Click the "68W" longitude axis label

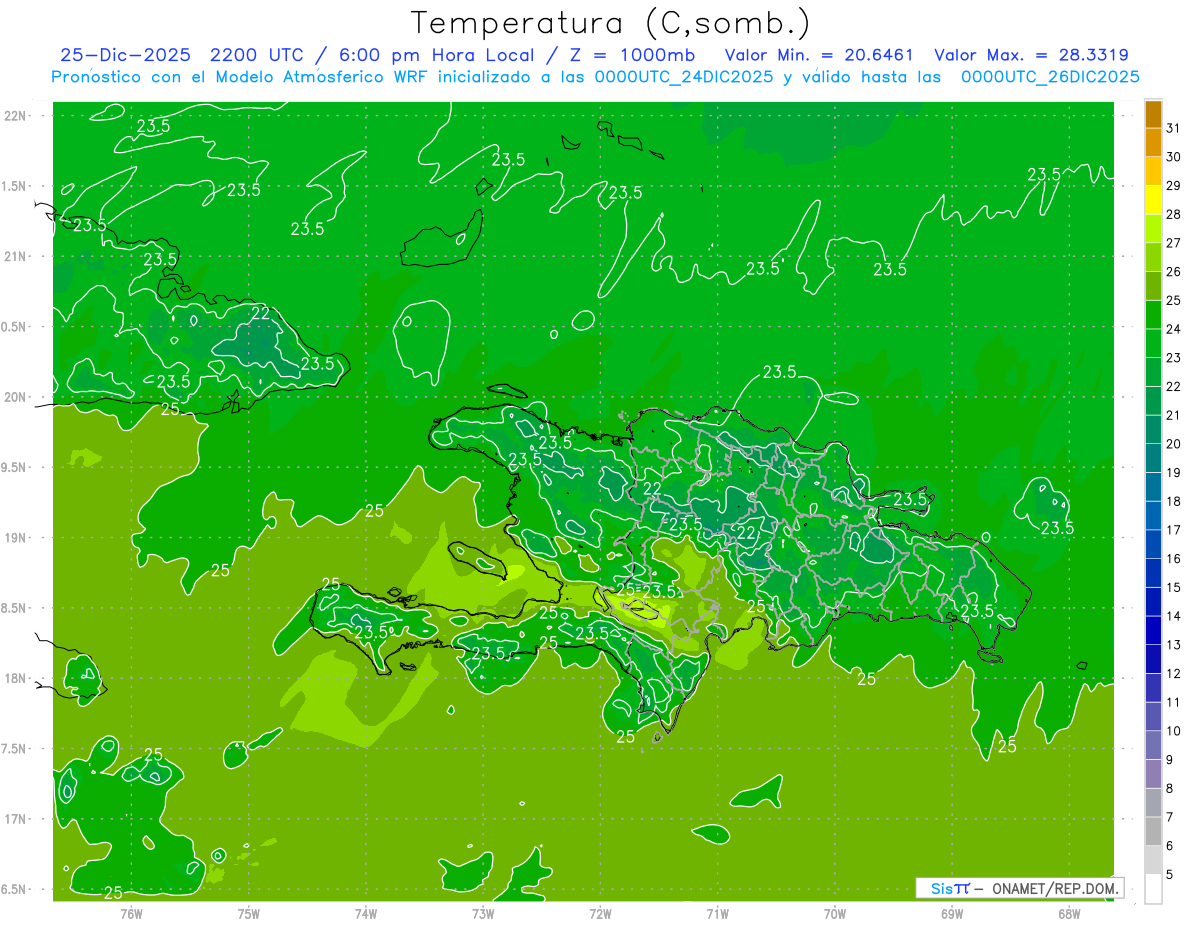1068,913
